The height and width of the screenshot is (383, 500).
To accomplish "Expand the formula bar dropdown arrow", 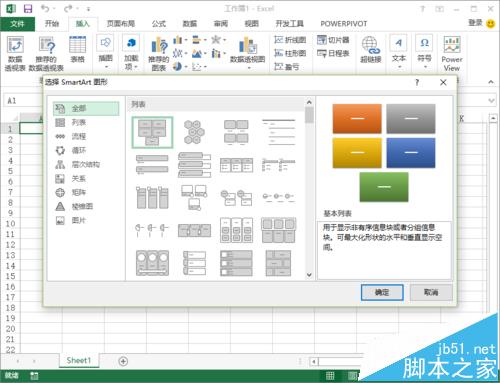I will click(x=491, y=100).
